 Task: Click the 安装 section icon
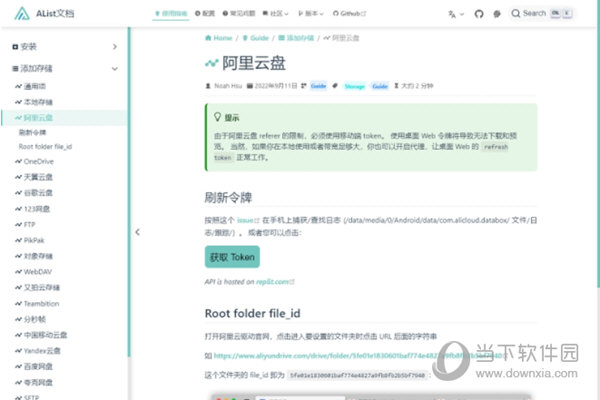(x=15, y=47)
